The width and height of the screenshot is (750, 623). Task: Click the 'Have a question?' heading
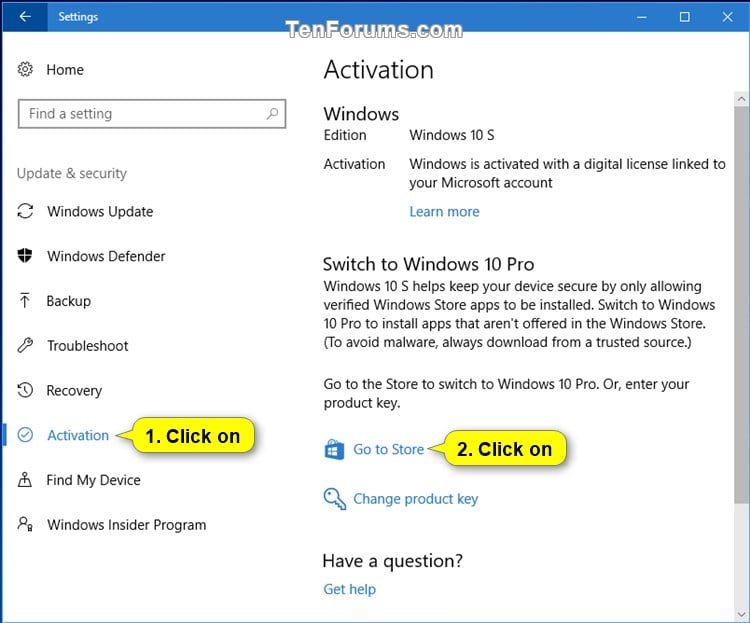point(393,560)
